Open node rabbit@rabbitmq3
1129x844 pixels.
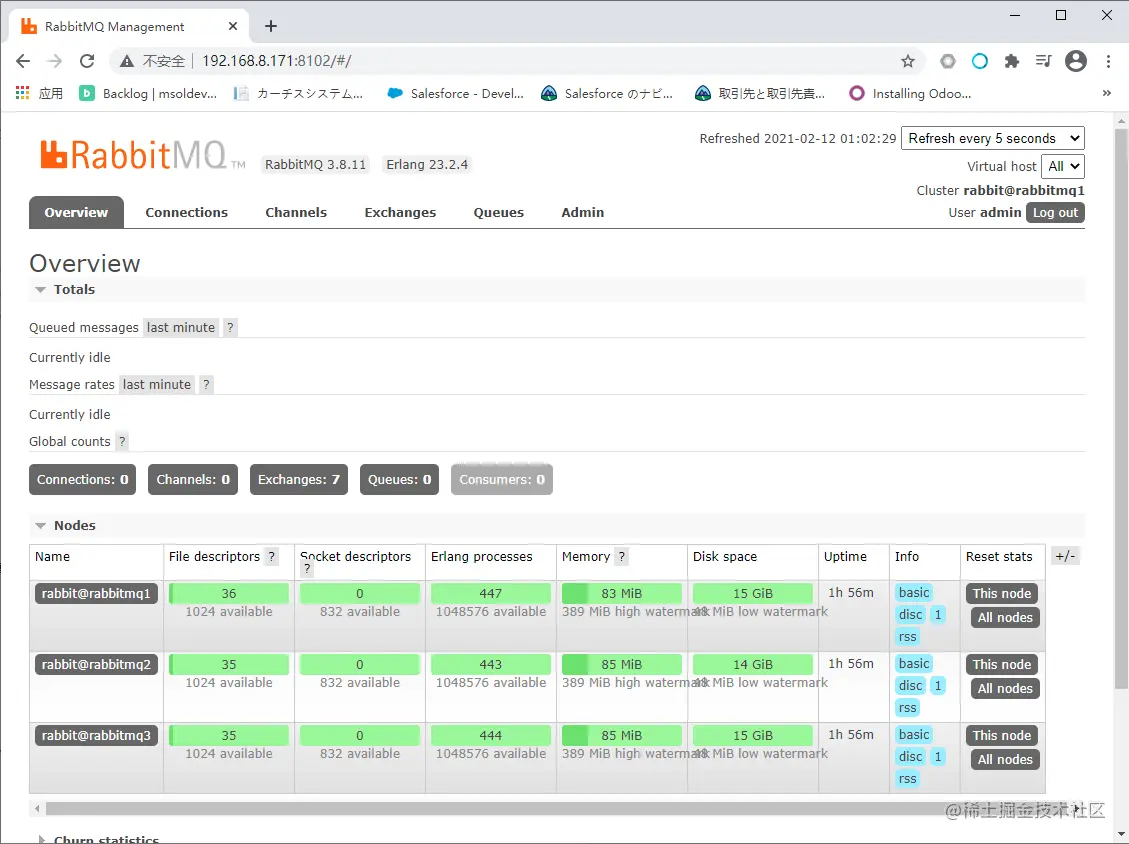(x=96, y=735)
